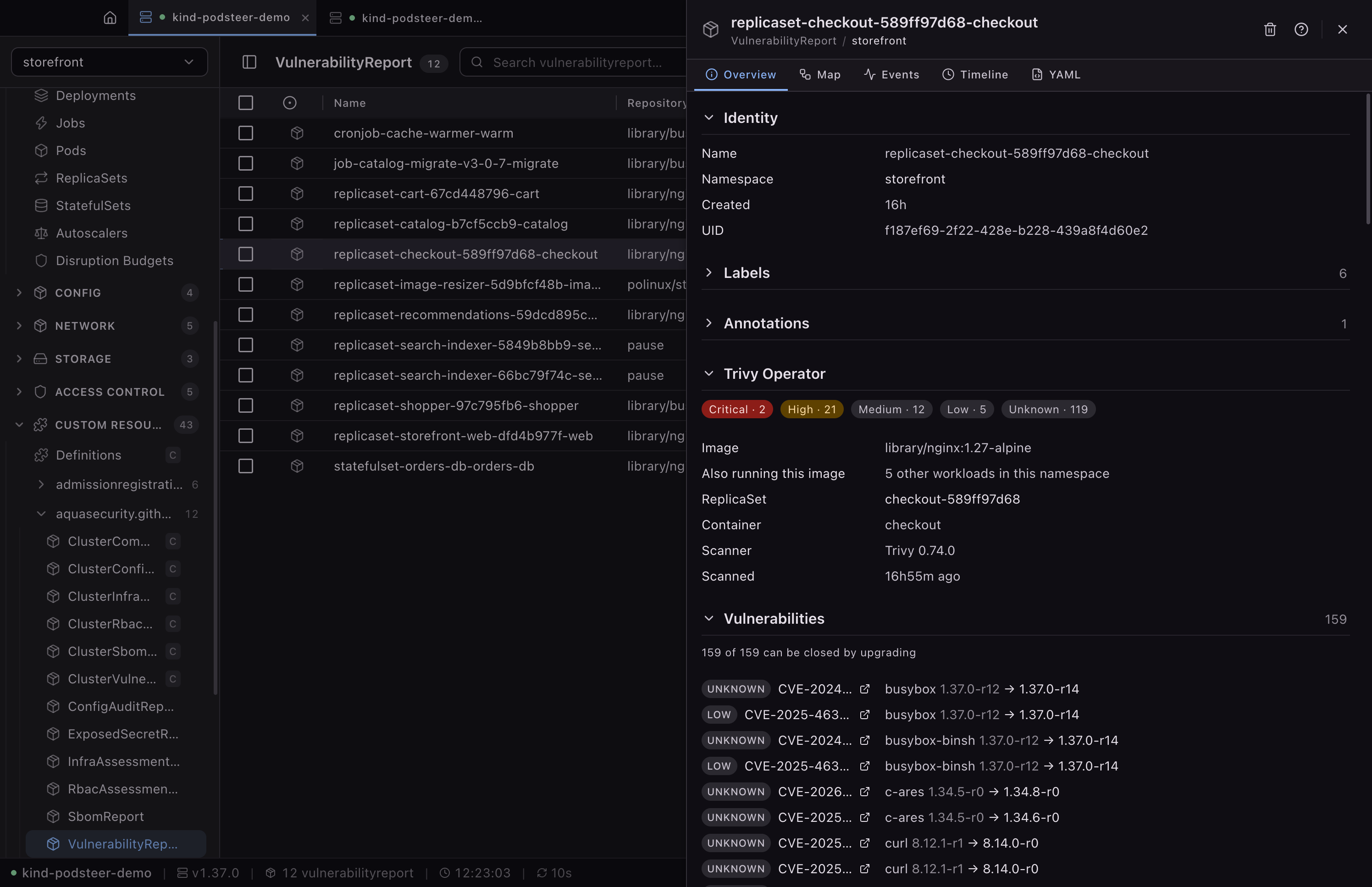
Task: Open SbomReport in the sidebar
Action: (106, 817)
